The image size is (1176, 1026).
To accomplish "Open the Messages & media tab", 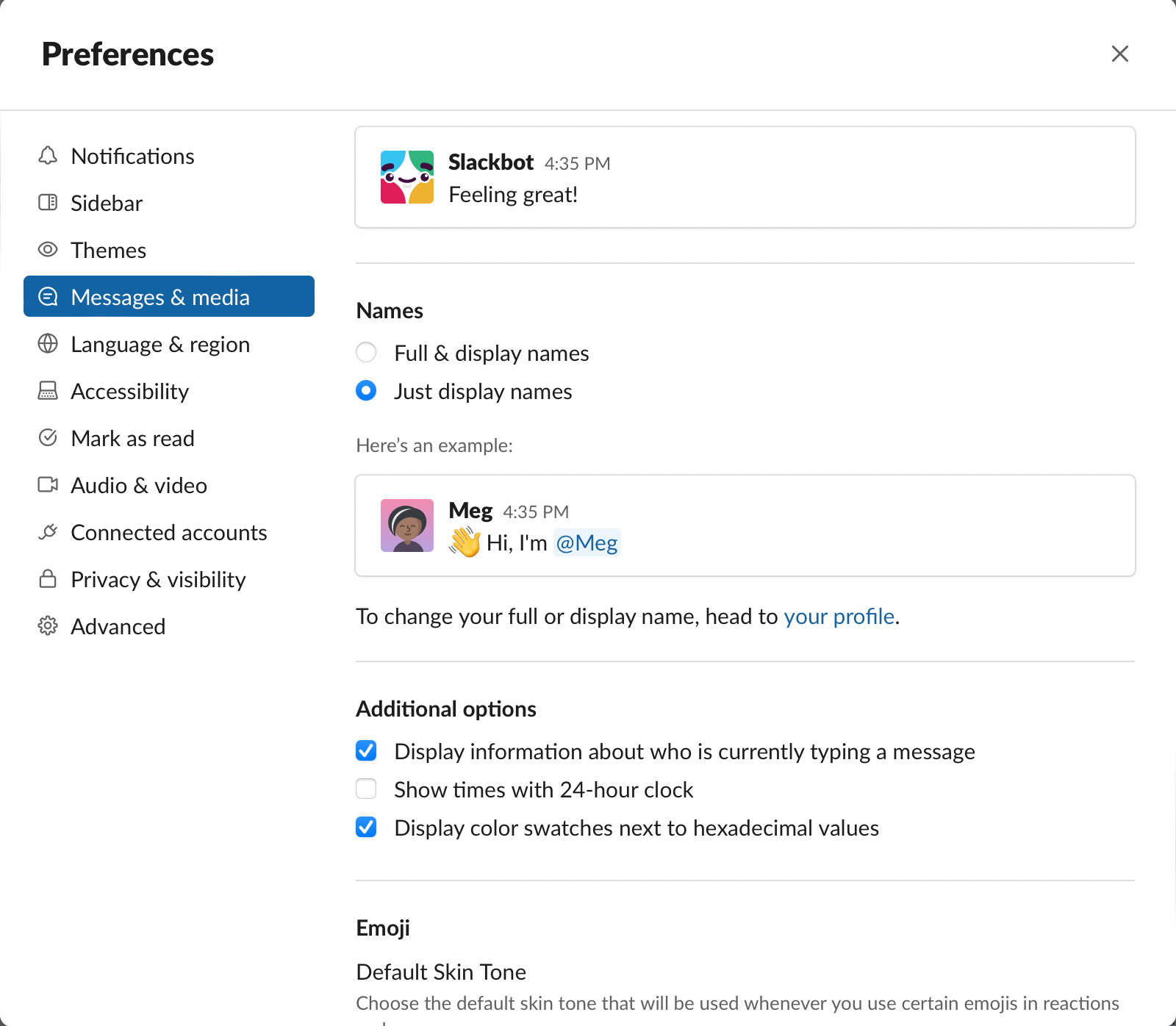I will (x=169, y=297).
